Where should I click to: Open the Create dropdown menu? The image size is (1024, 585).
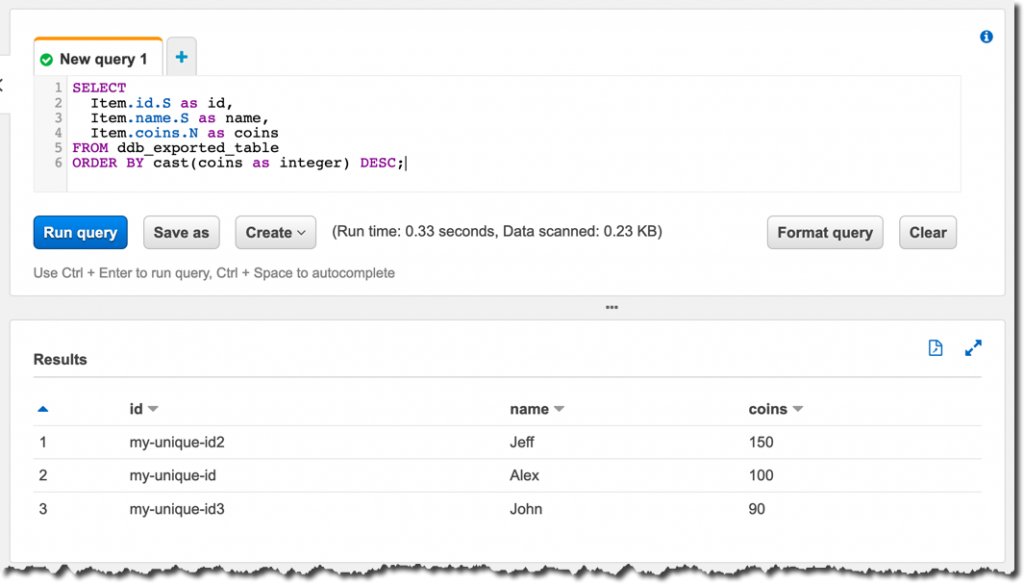[275, 232]
